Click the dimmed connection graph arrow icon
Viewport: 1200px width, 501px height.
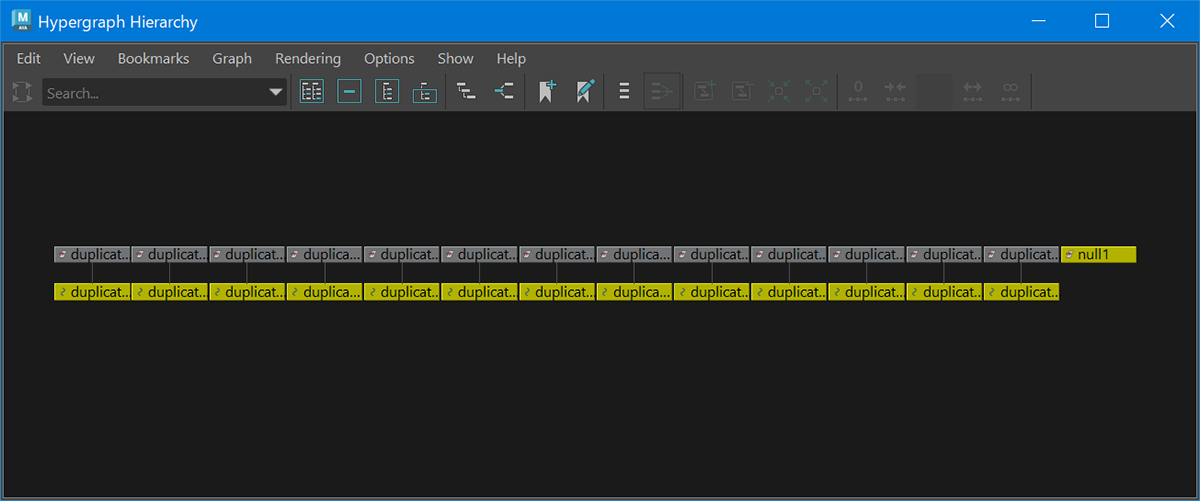click(662, 92)
